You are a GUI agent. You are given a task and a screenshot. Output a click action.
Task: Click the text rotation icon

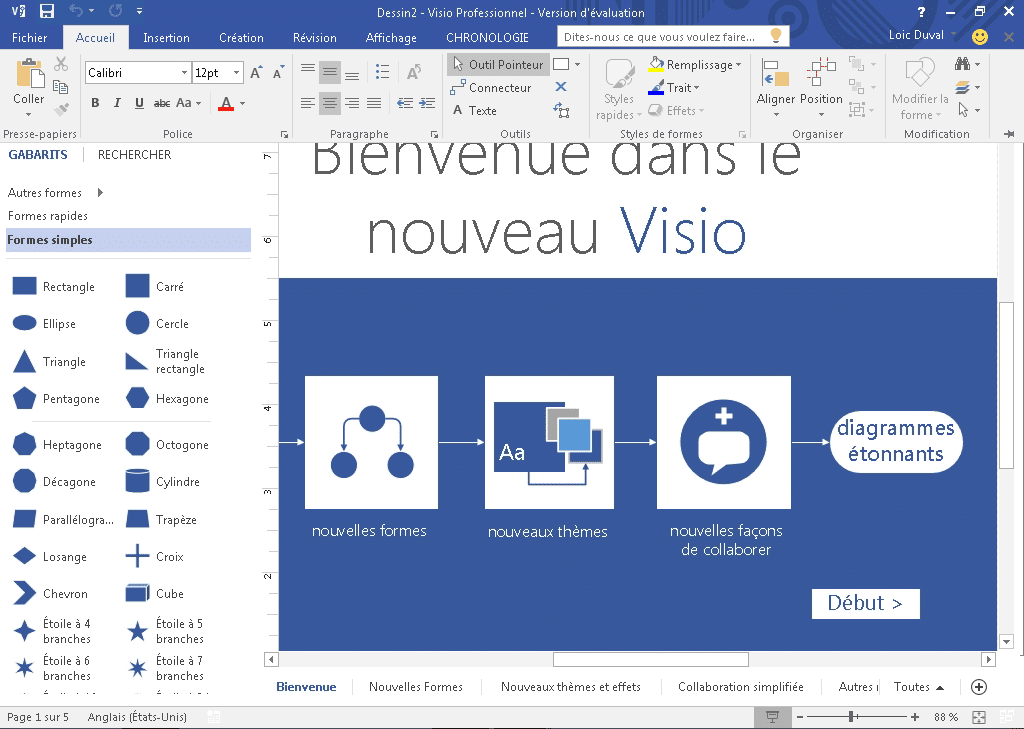coord(414,72)
